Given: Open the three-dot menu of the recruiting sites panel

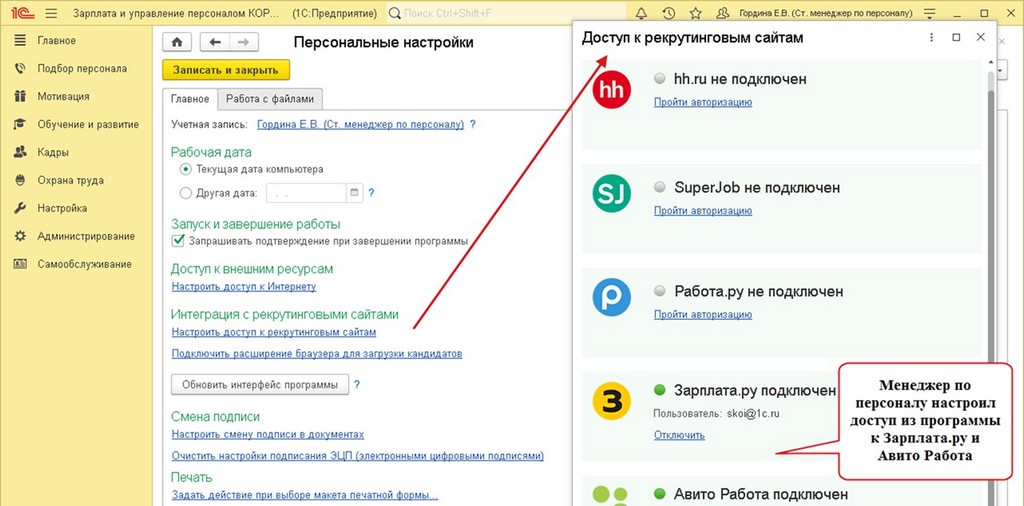Looking at the screenshot, I should 931,38.
